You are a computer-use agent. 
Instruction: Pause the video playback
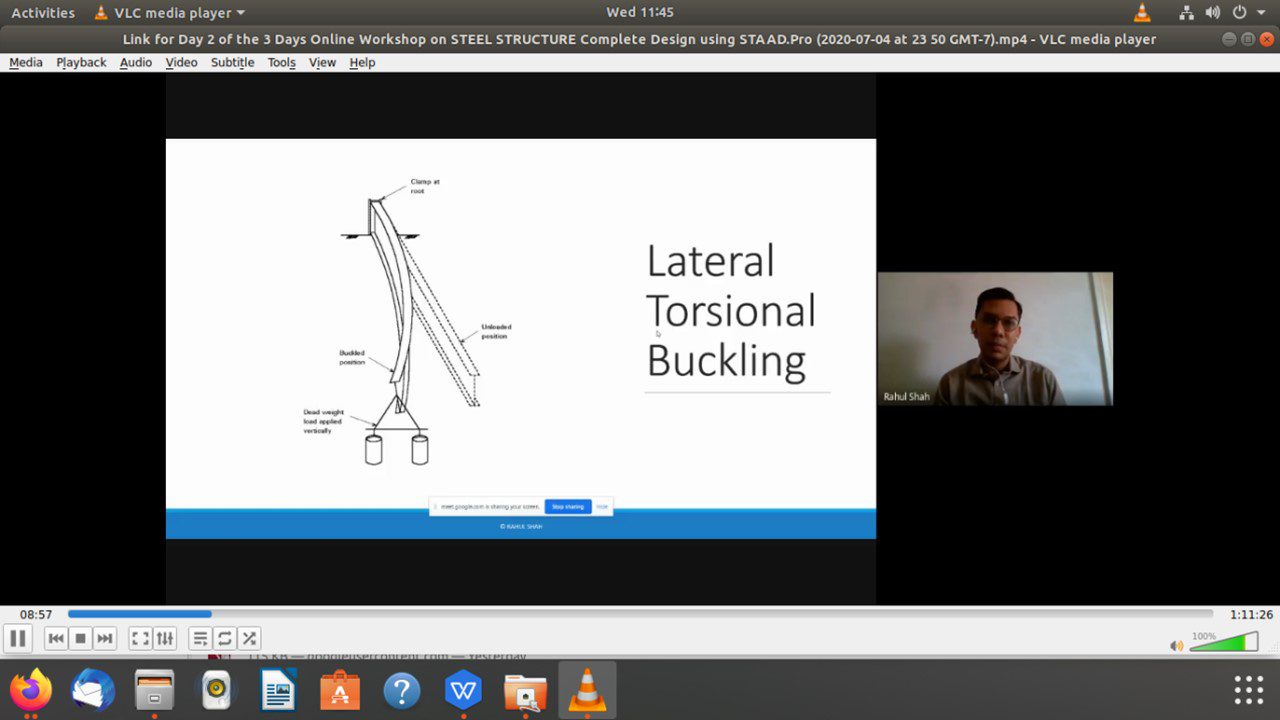(18, 638)
